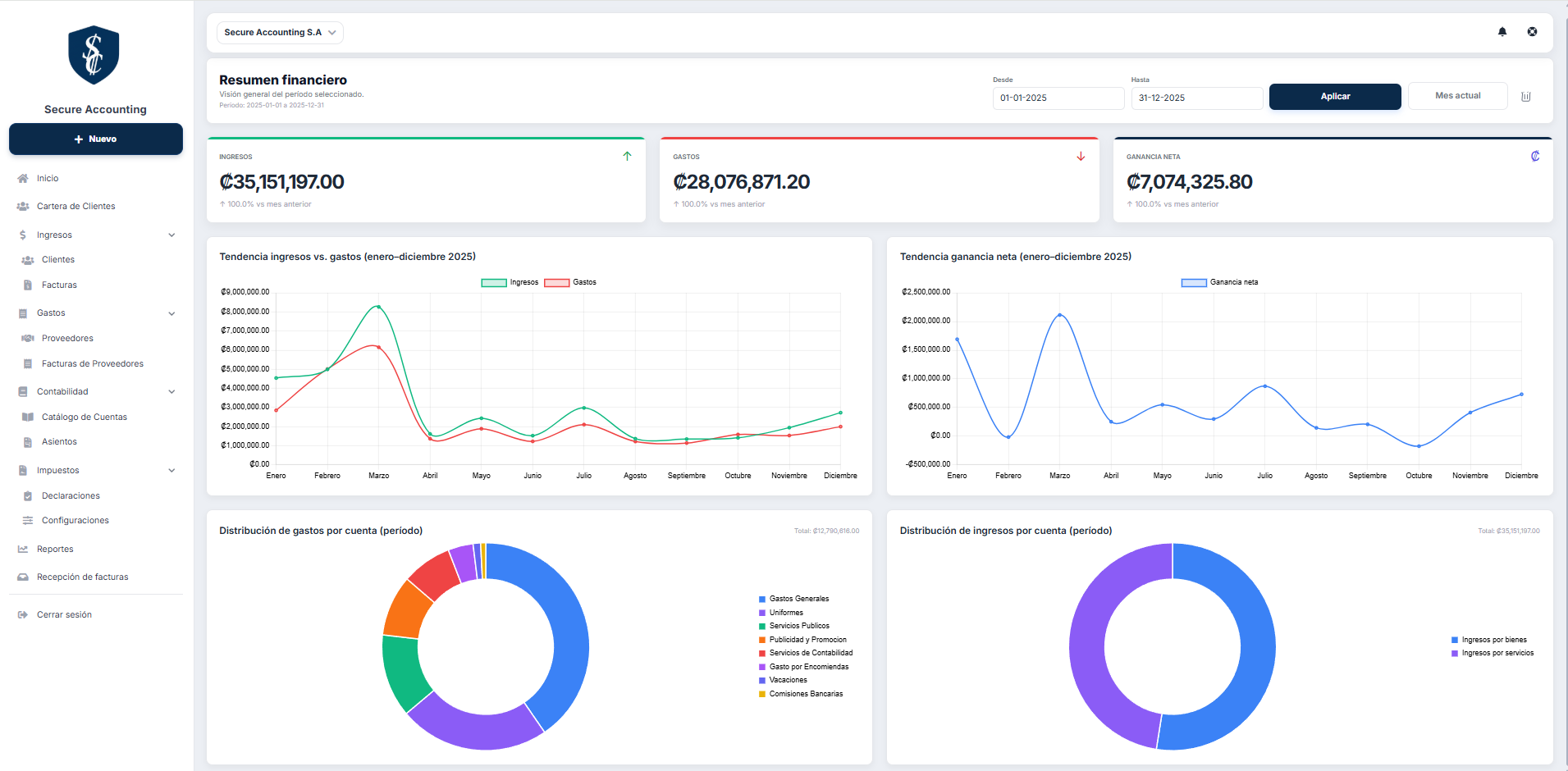Screen dimensions: 1568x771
Task: Collapse the Contabilidad sidebar section
Action: tap(171, 392)
